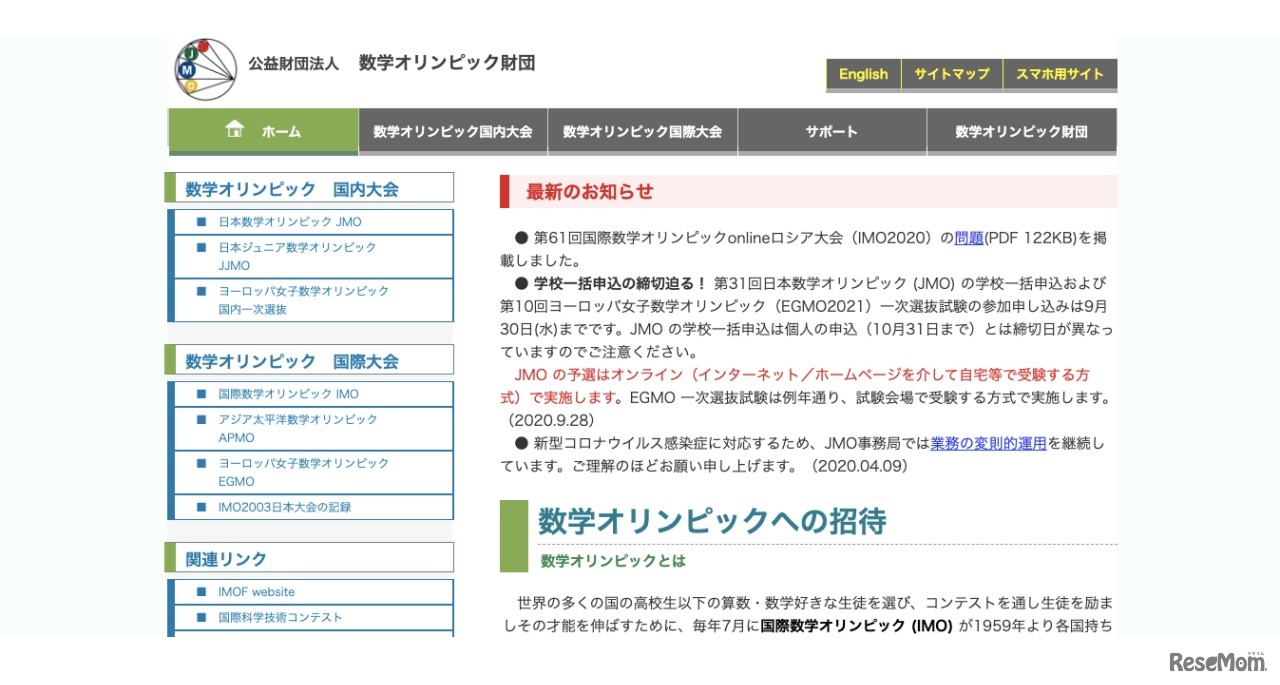Open the スマホ用サイト version

pyautogui.click(x=1059, y=74)
